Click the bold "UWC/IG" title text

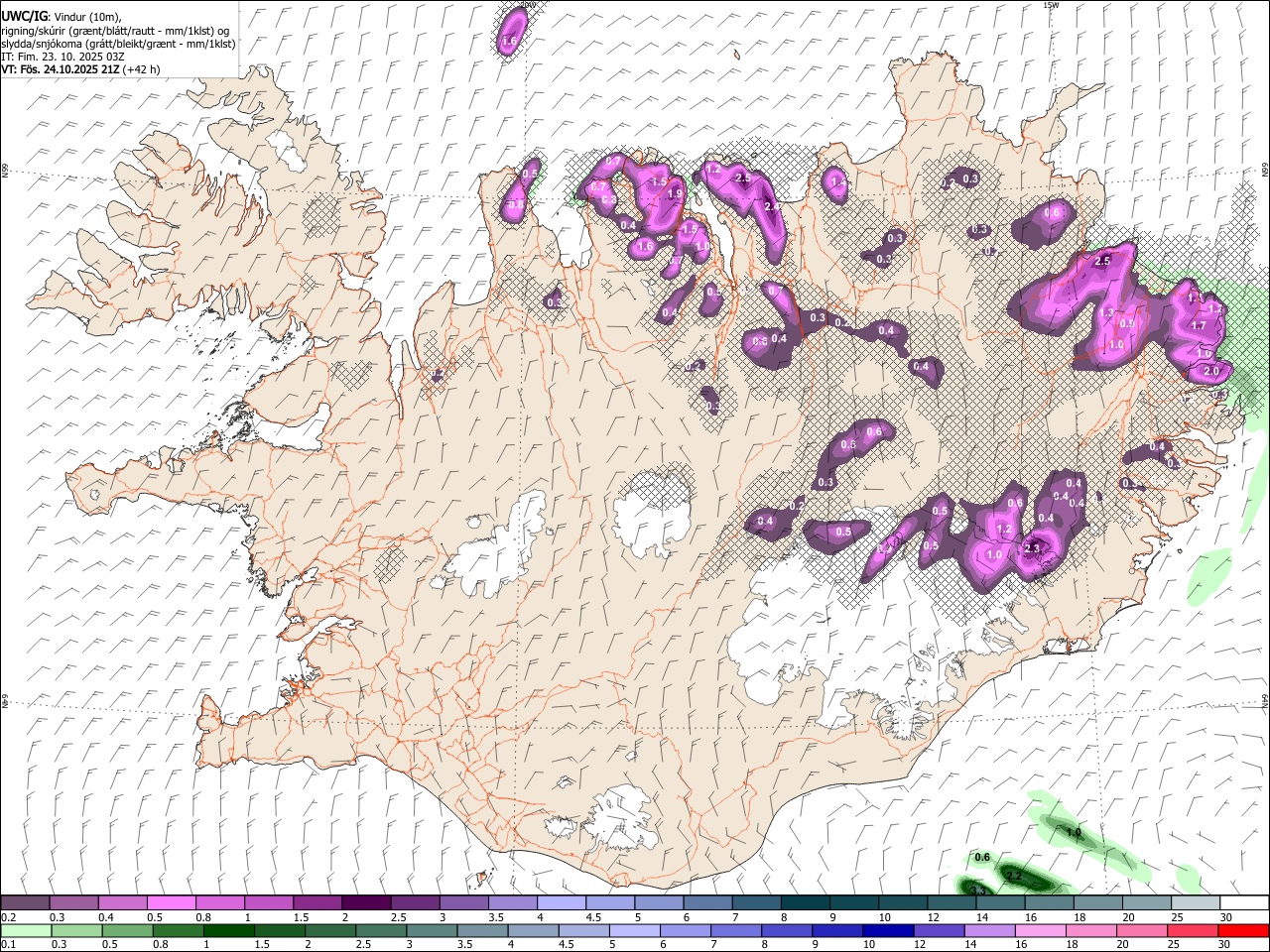pos(24,15)
